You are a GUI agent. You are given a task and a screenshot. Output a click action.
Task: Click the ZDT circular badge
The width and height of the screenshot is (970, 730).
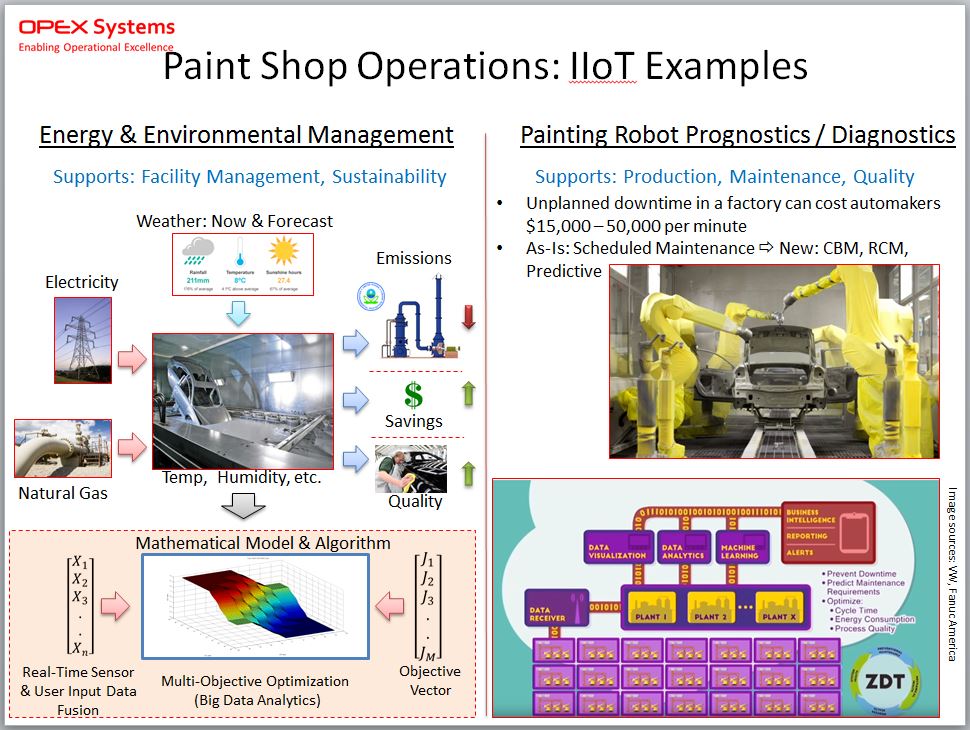pyautogui.click(x=885, y=681)
